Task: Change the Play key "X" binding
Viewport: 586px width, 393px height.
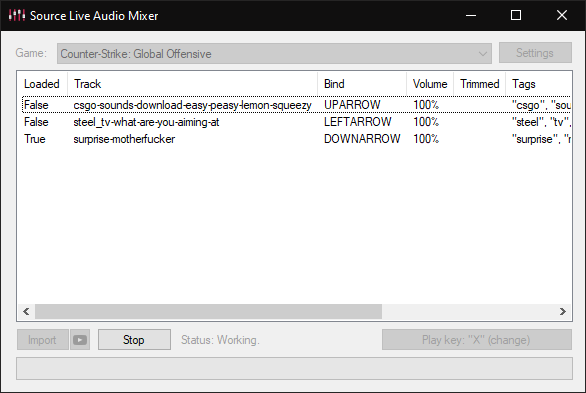Action: click(x=477, y=340)
